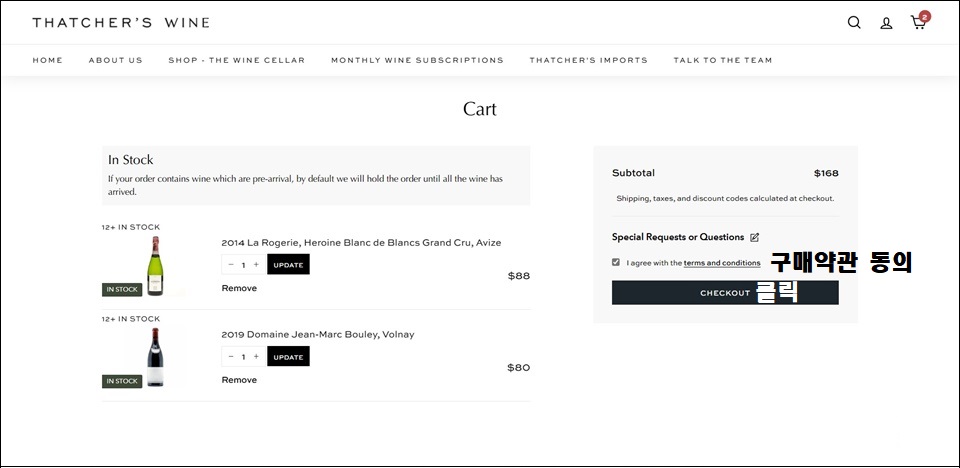
Task: Click the Special Requests edit pencil icon
Action: pyautogui.click(x=754, y=237)
